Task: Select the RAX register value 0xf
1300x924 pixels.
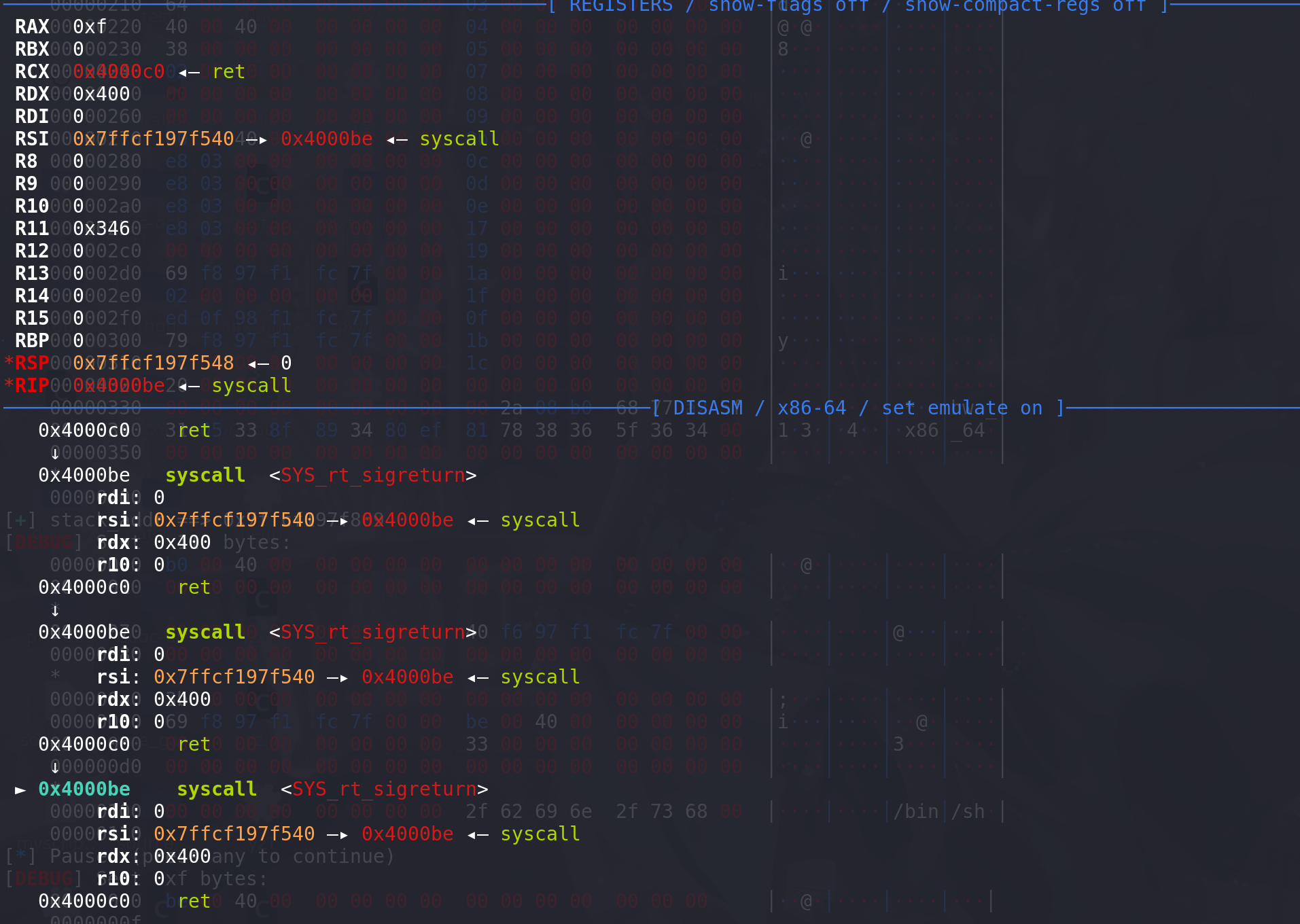Action: 90,26
